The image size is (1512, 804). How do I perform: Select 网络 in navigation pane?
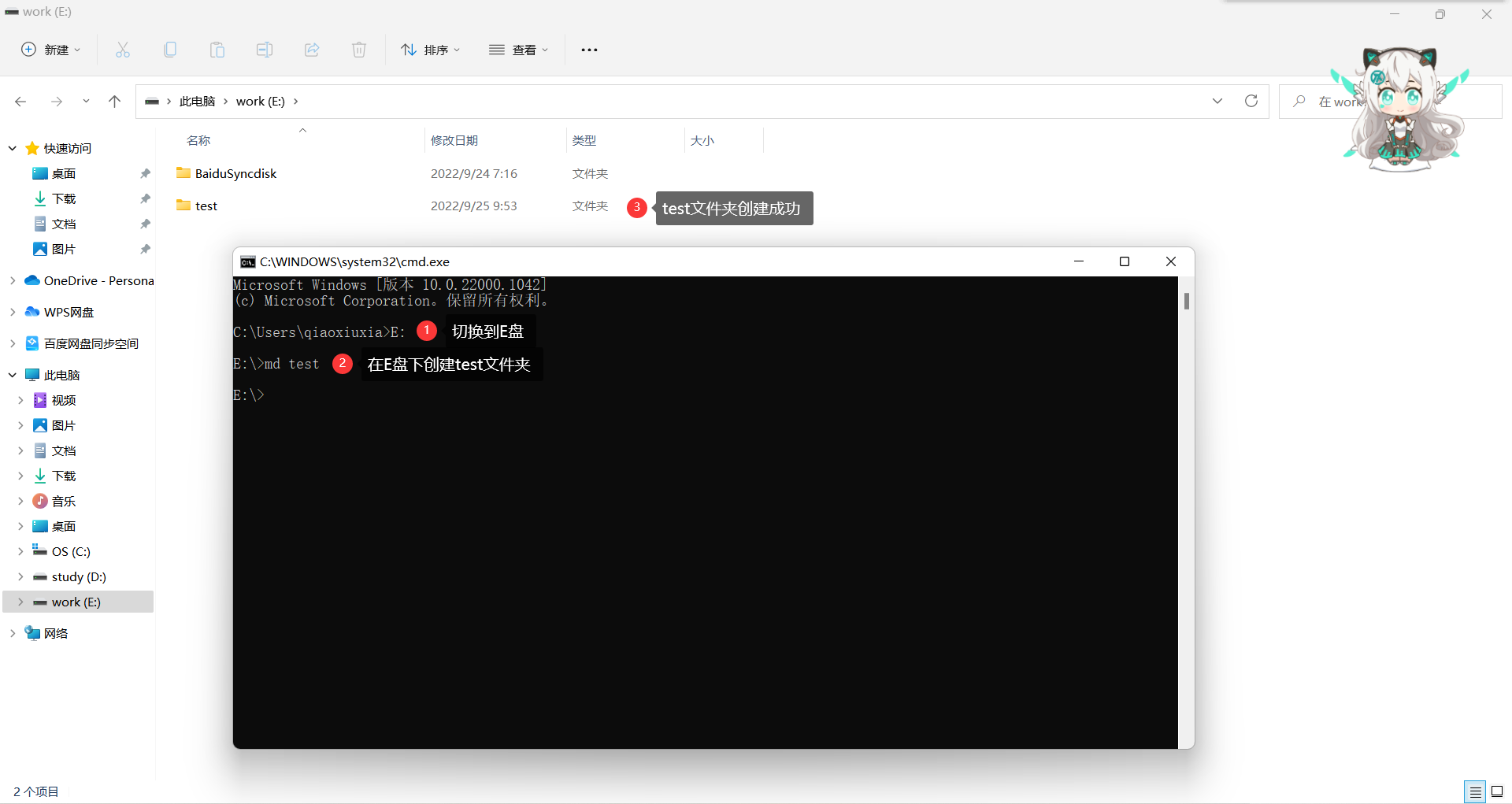tap(46, 633)
